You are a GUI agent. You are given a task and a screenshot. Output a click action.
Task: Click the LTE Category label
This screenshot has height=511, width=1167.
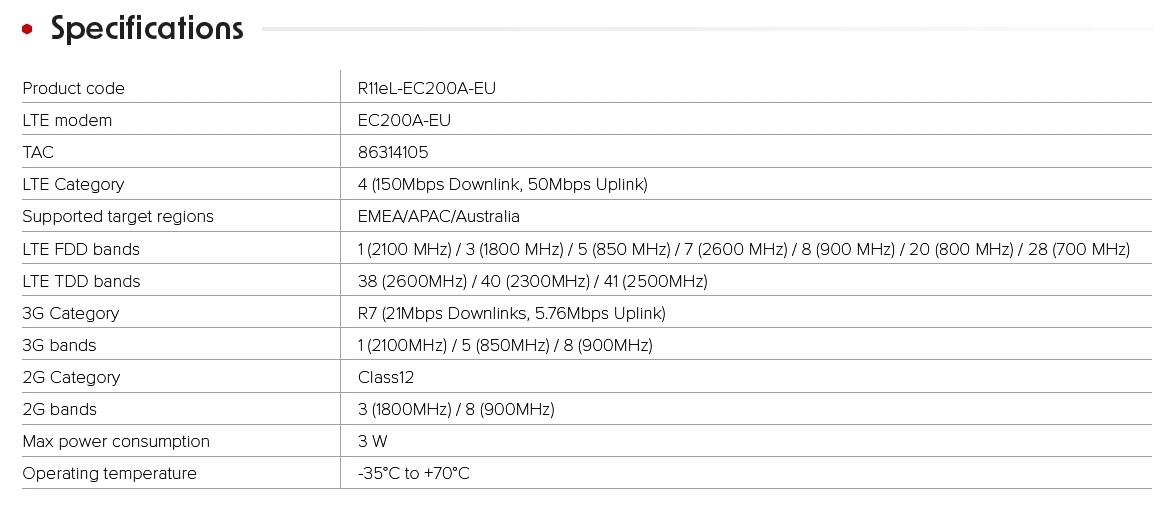point(73,184)
